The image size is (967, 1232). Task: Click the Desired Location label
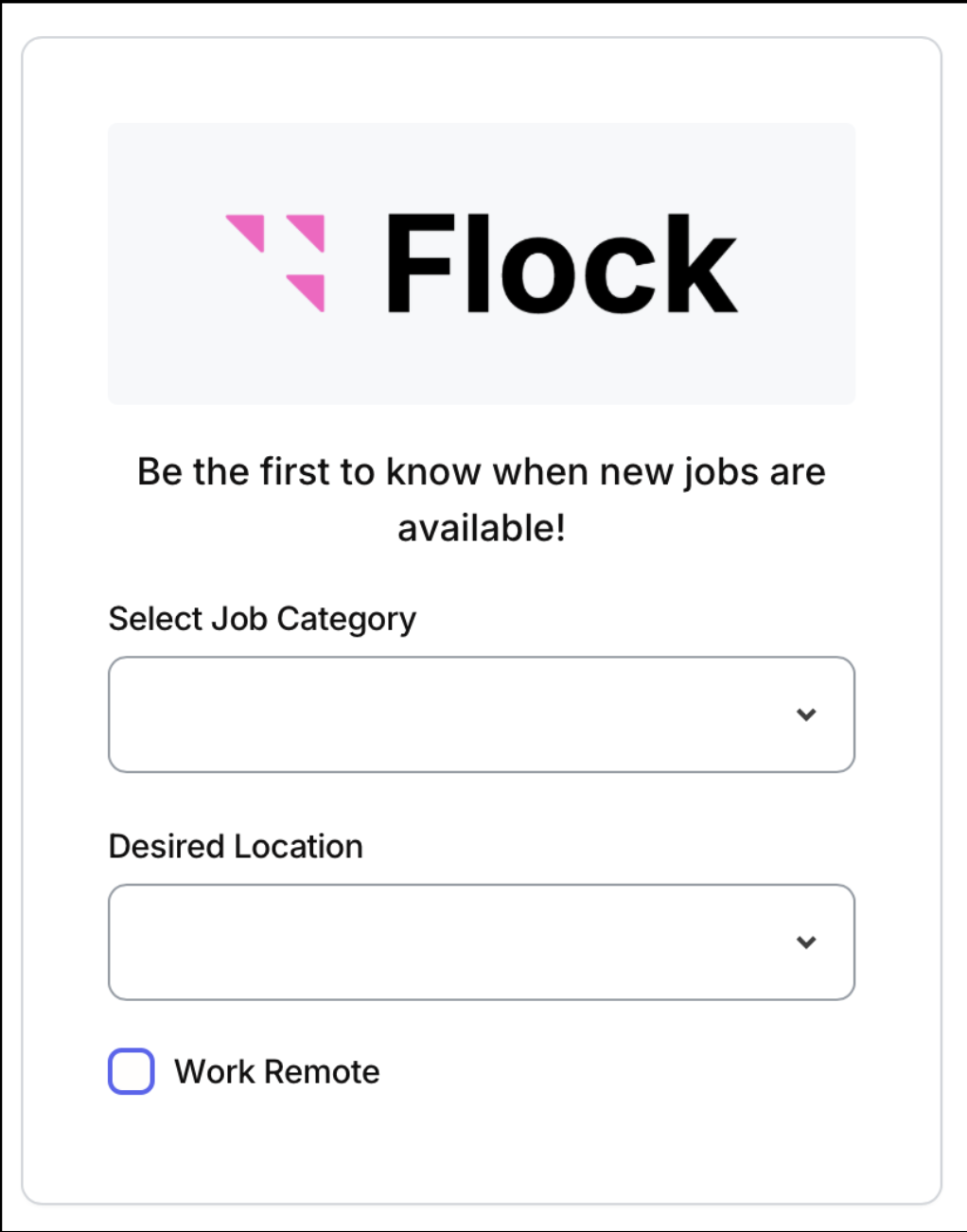236,846
